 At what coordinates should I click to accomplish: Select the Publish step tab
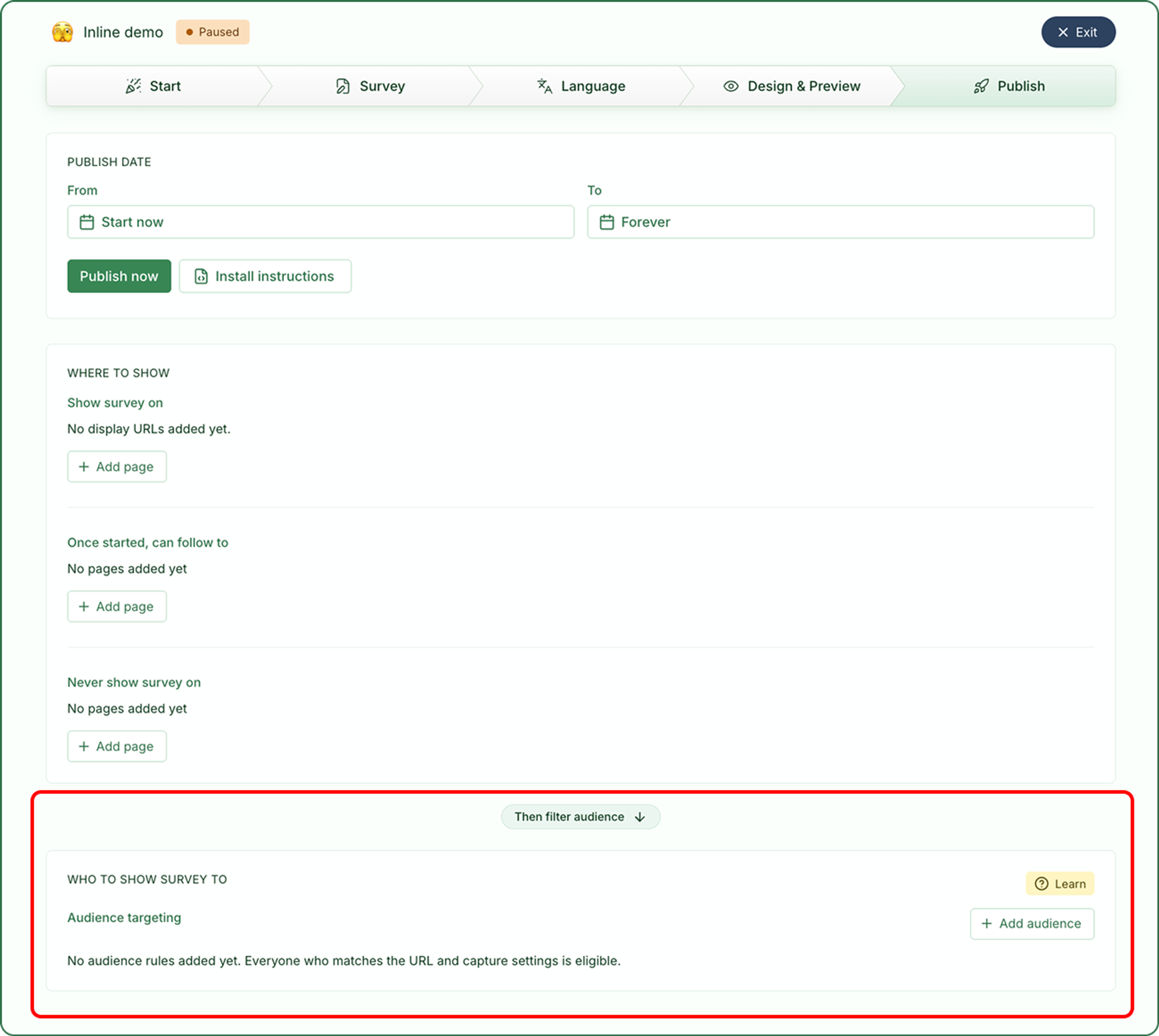click(1009, 86)
